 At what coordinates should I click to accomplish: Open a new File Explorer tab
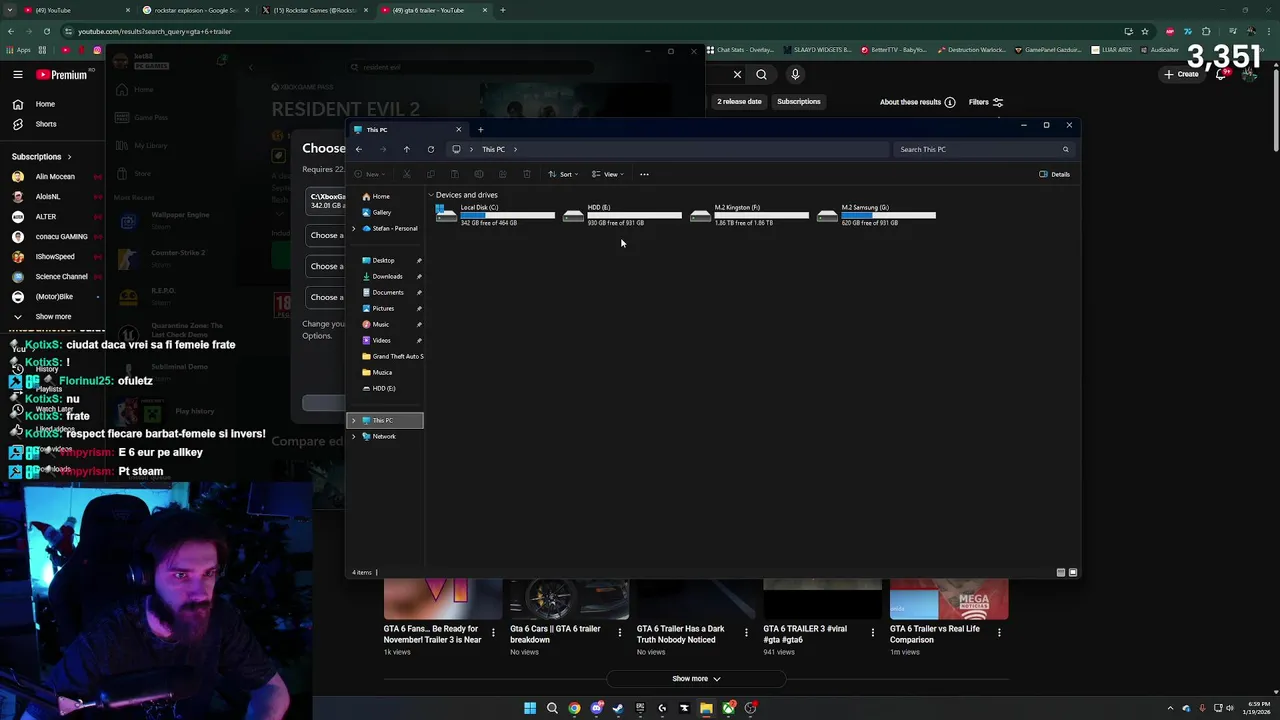coord(480,129)
